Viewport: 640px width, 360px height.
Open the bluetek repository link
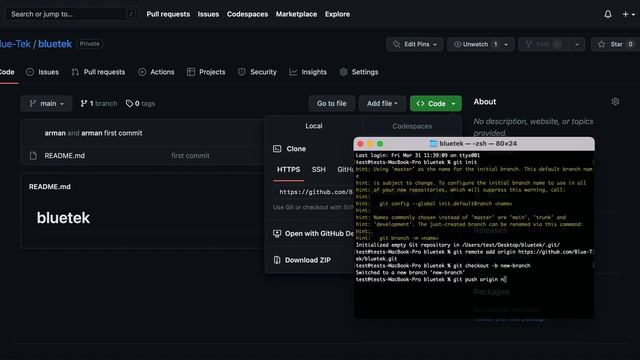pyautogui.click(x=55, y=44)
